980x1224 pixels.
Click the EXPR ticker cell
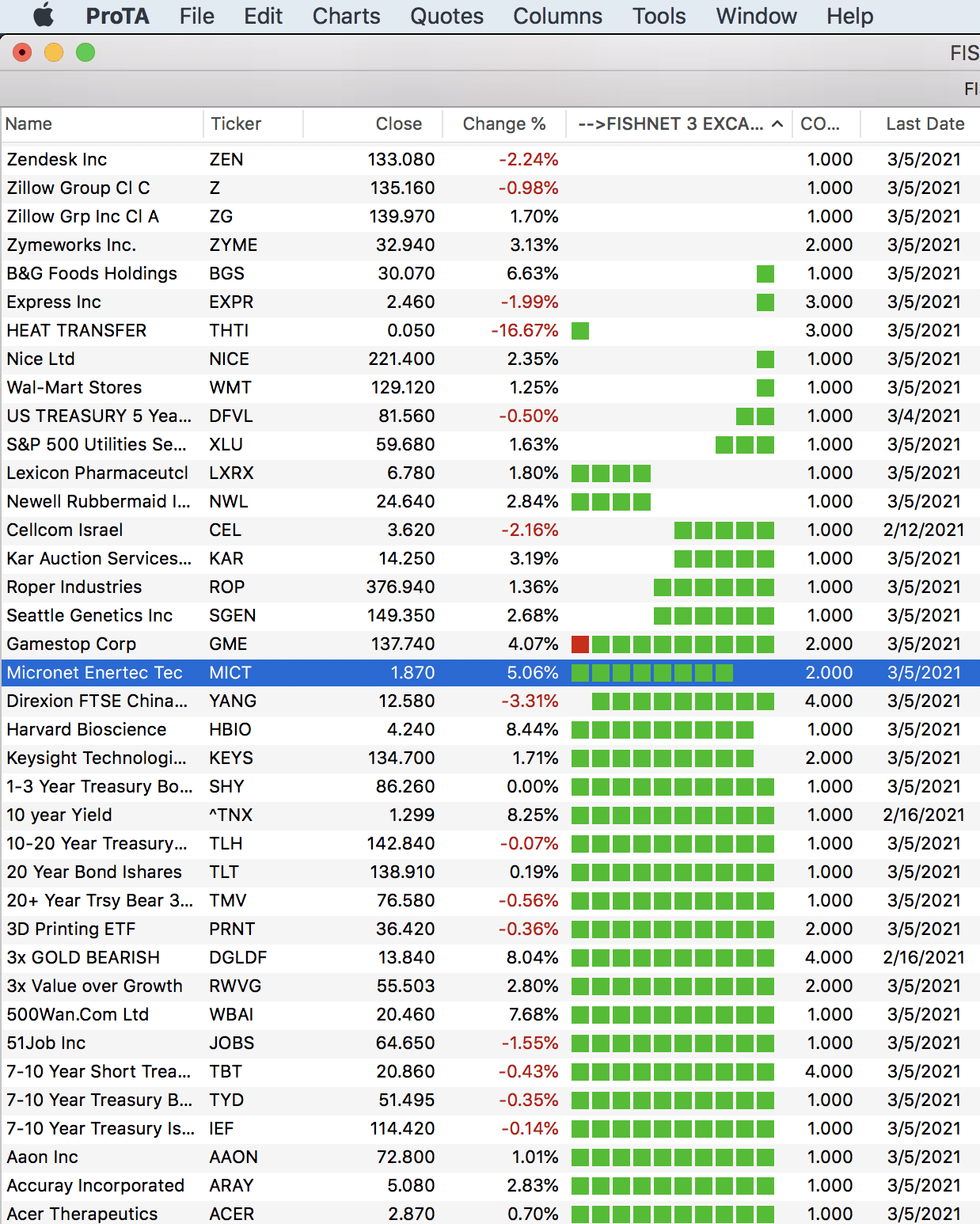pos(231,302)
